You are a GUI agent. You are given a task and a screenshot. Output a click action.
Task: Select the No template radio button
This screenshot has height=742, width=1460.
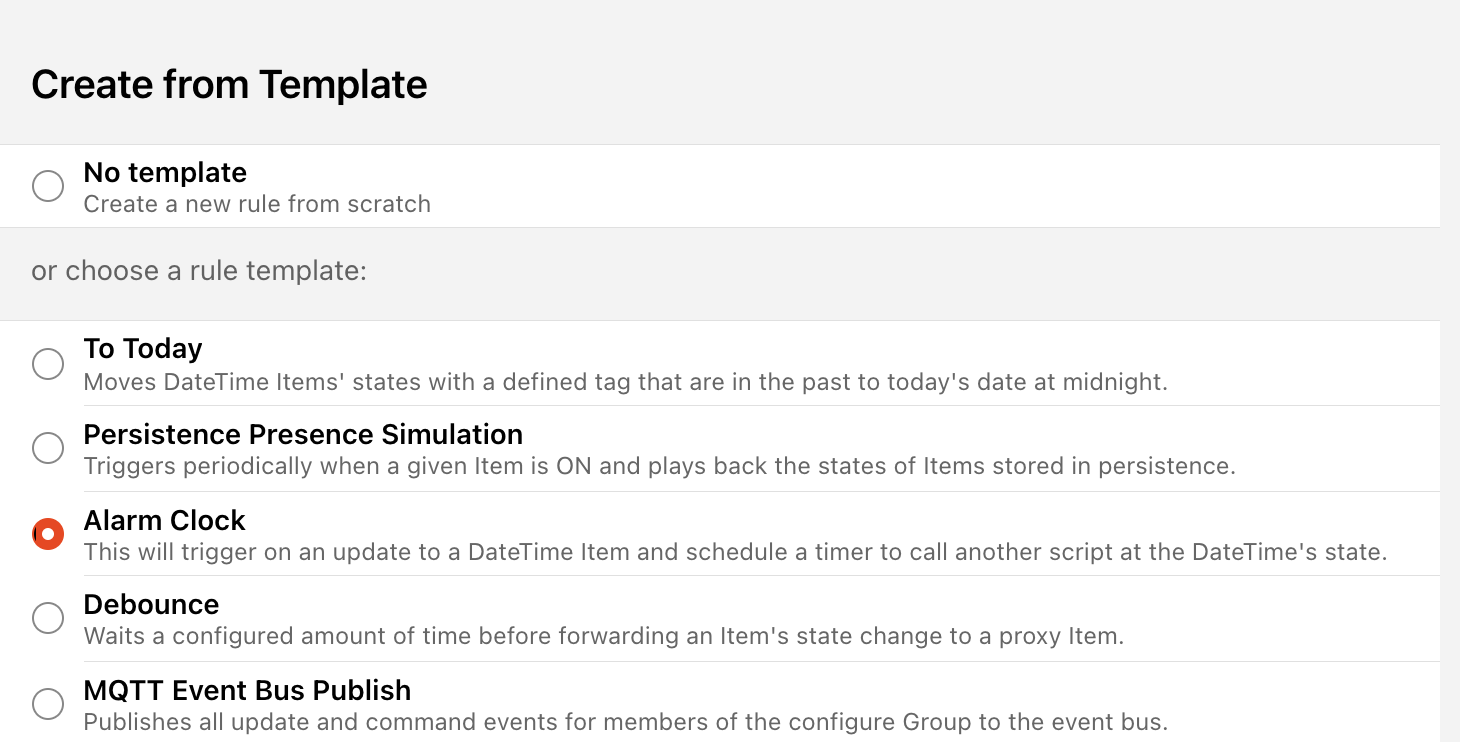[x=48, y=186]
